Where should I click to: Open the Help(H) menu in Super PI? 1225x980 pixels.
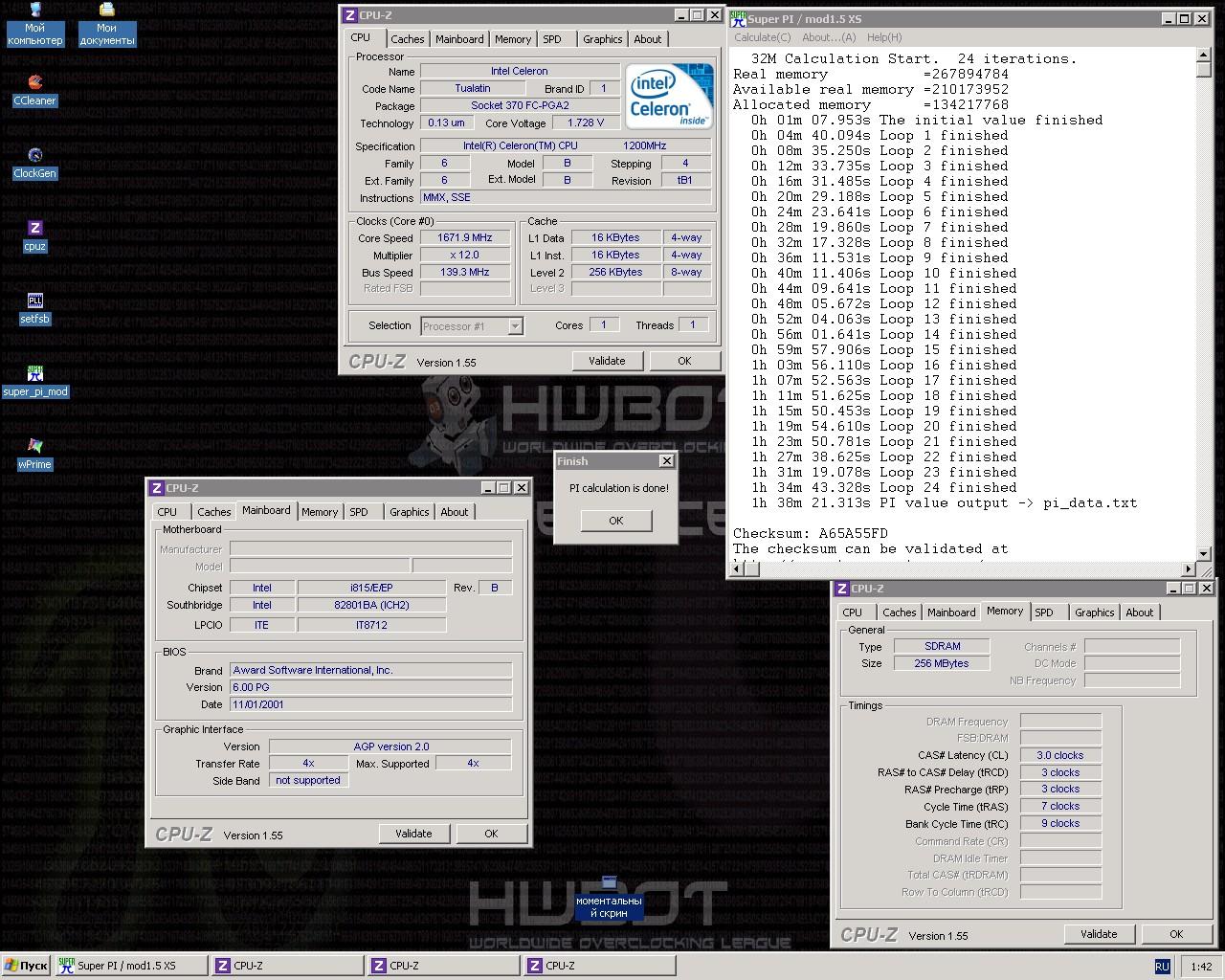[884, 37]
